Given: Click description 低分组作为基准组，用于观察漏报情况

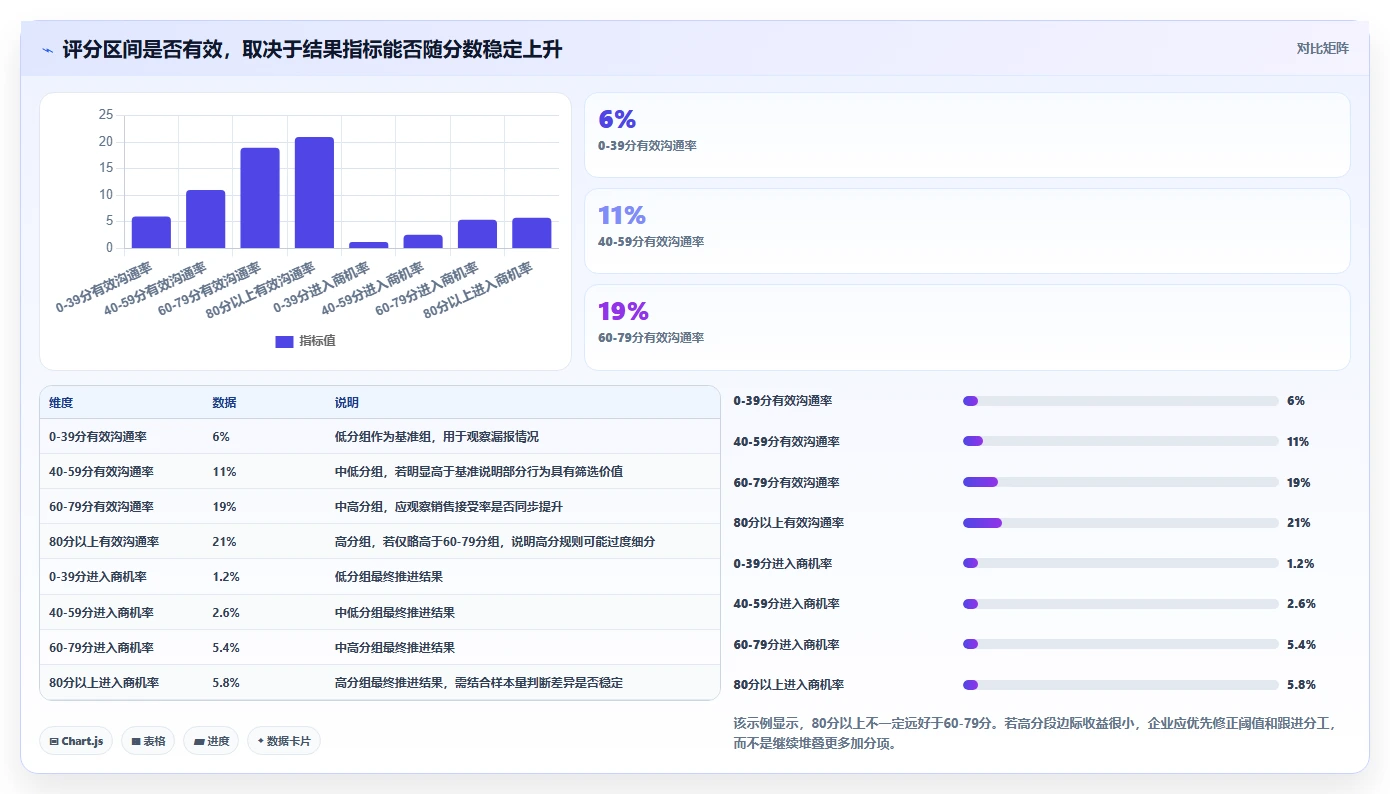Looking at the screenshot, I should 437,437.
